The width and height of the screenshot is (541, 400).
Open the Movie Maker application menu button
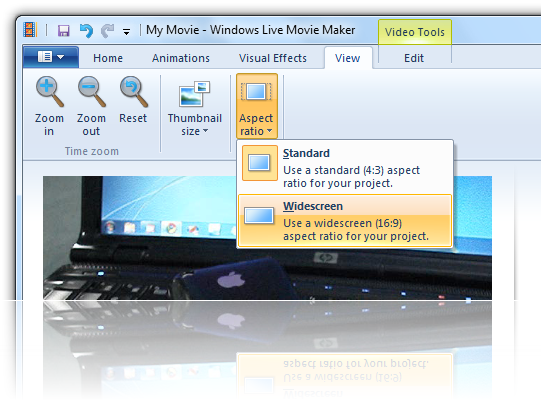point(51,57)
